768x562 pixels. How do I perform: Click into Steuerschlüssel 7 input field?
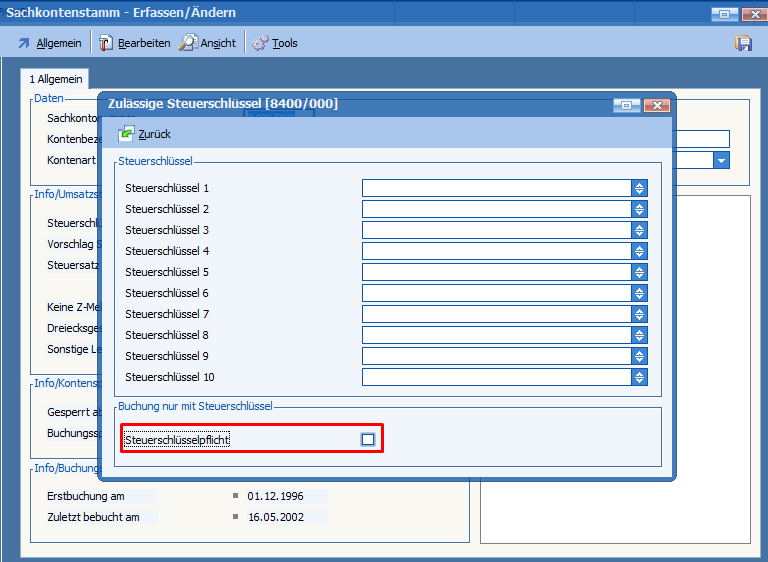click(x=495, y=314)
